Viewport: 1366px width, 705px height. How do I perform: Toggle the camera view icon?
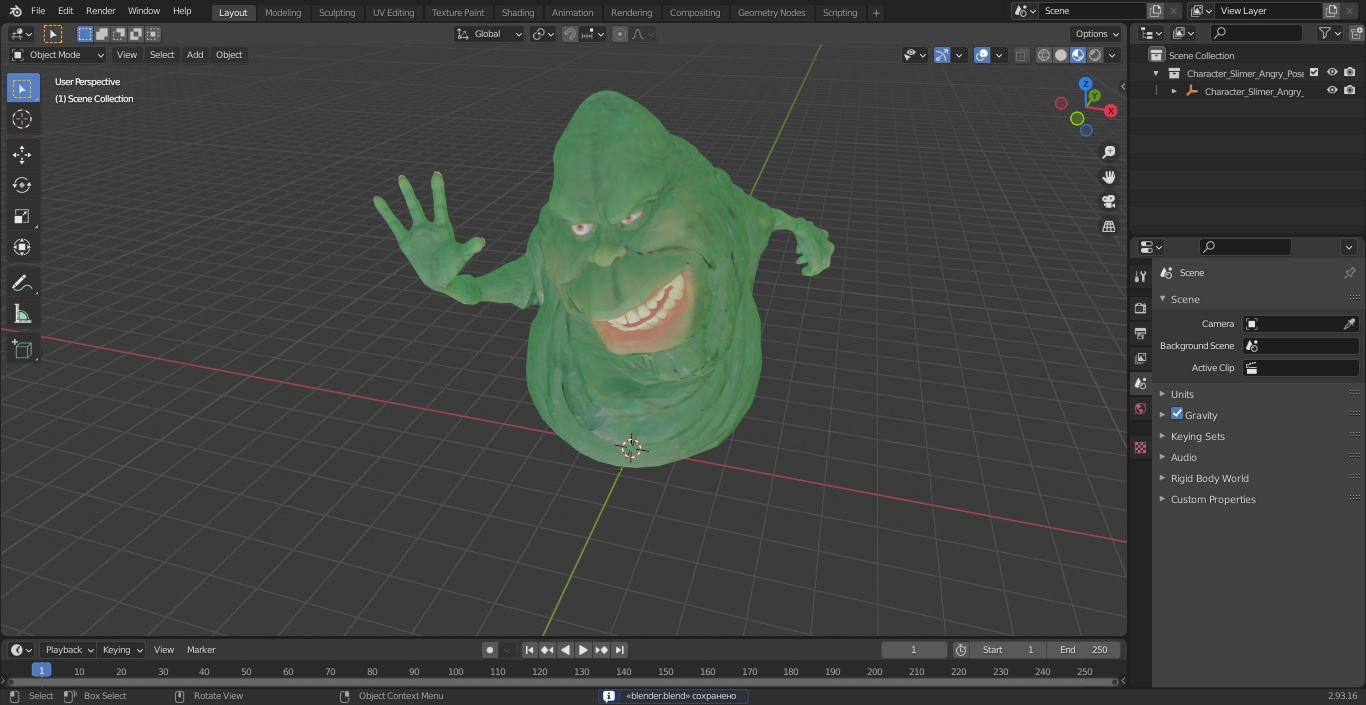click(1108, 202)
